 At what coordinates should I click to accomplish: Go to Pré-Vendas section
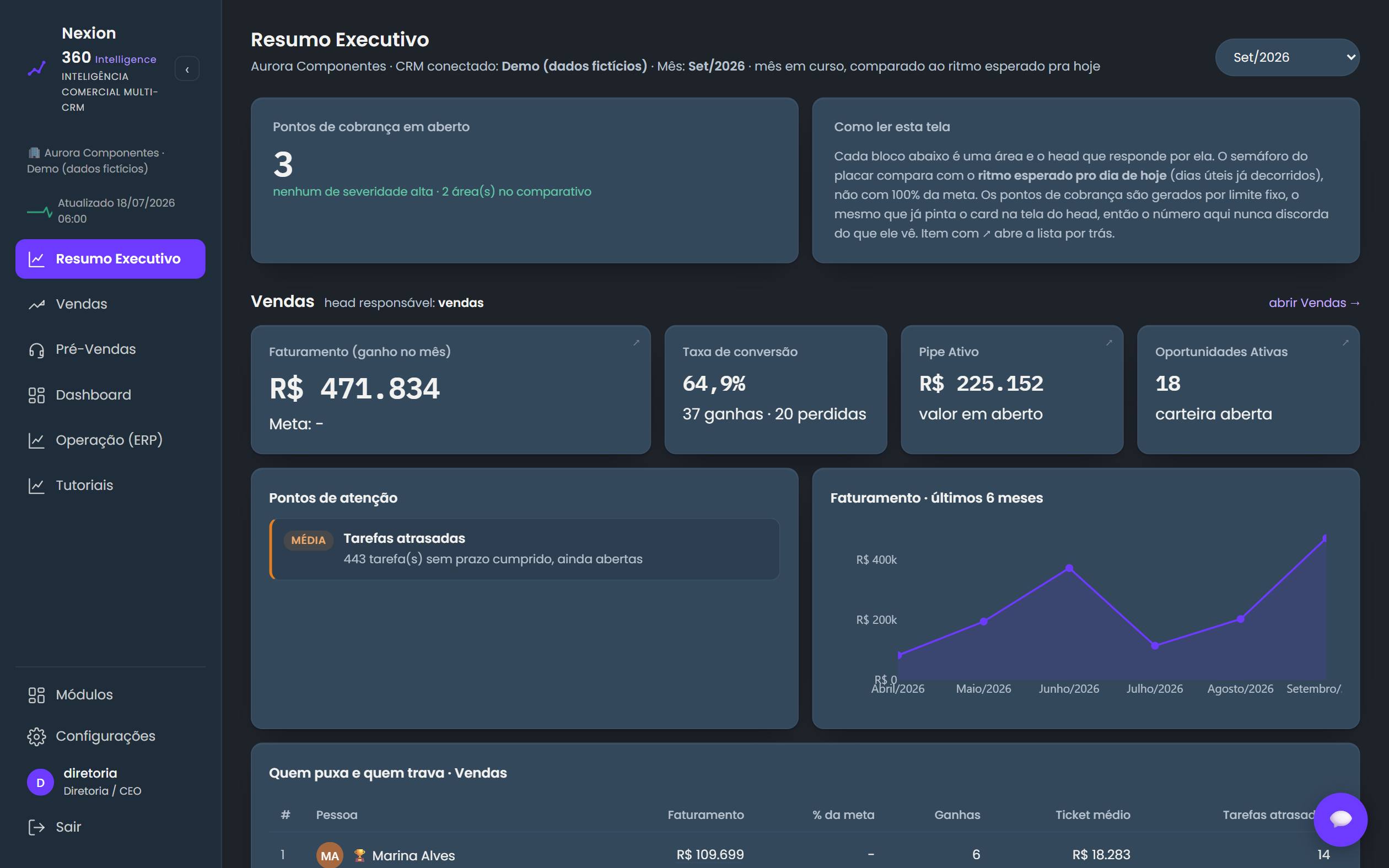click(110, 349)
